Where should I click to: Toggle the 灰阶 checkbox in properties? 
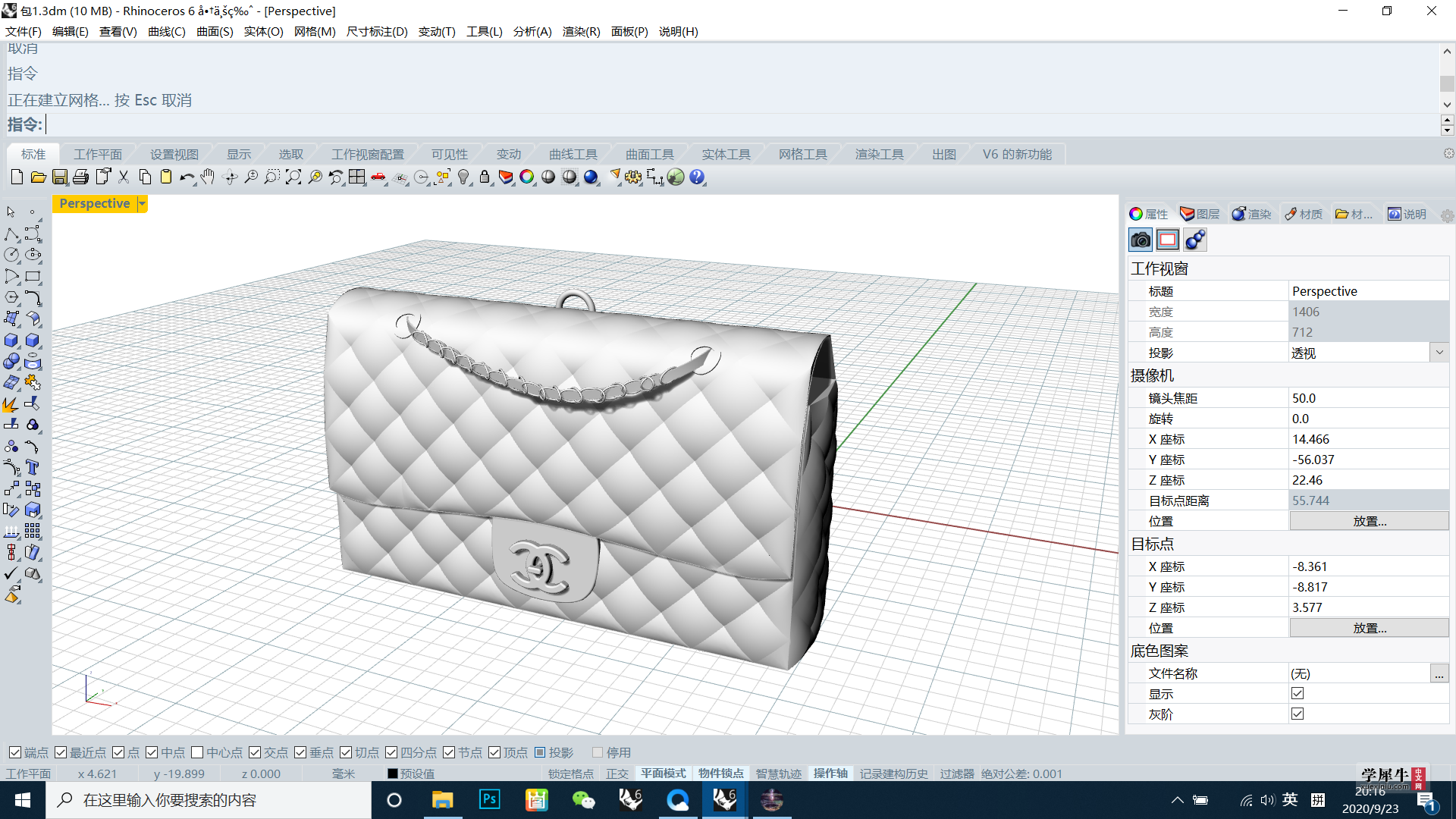point(1298,714)
